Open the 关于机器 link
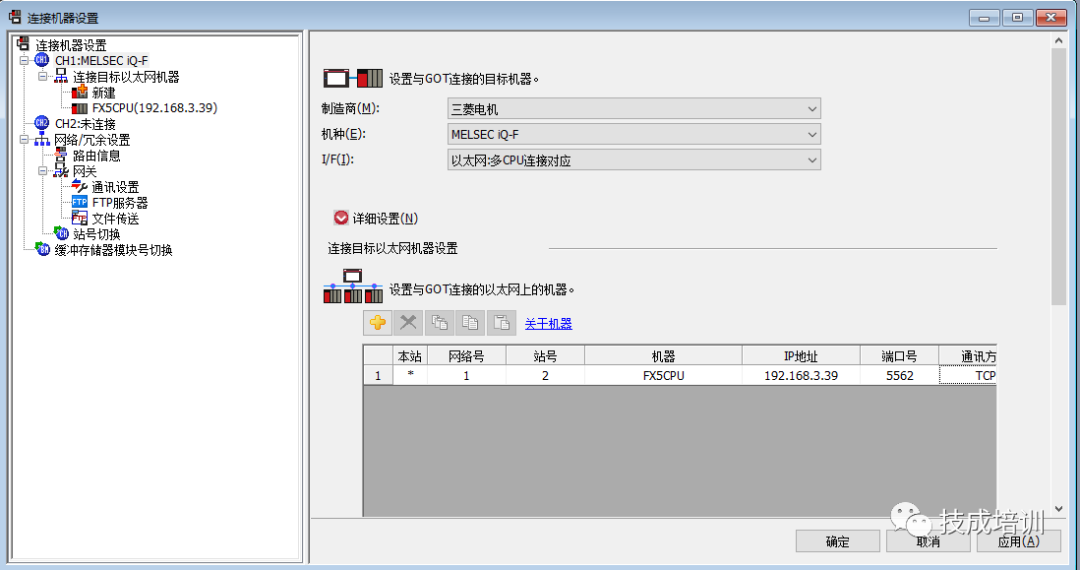The width and height of the screenshot is (1080, 570). 548,324
